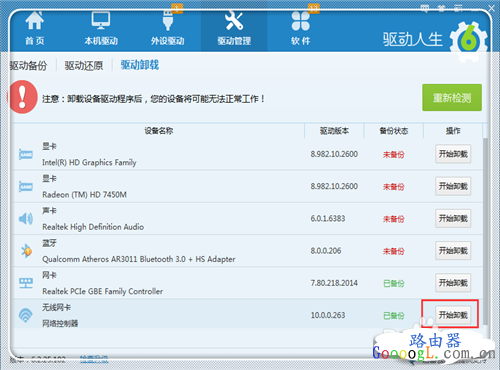Screen dimensions: 500x370
Task: Start uninstall for Realtek High Definition Audio
Action: pyautogui.click(x=453, y=218)
